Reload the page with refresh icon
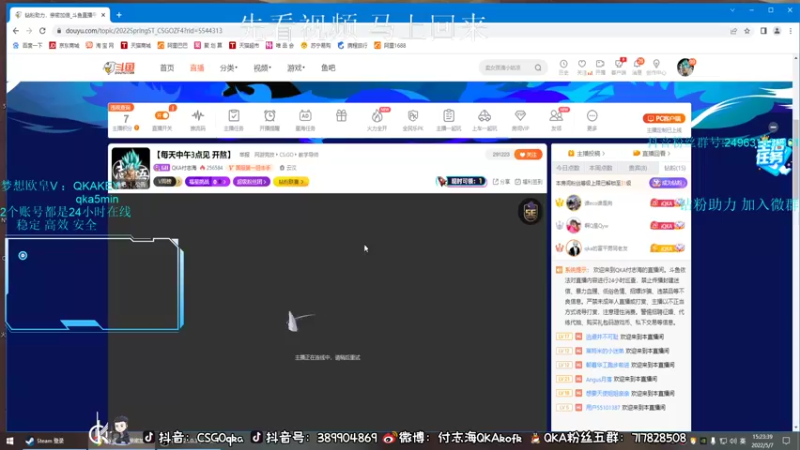800x450 pixels. tap(42, 31)
